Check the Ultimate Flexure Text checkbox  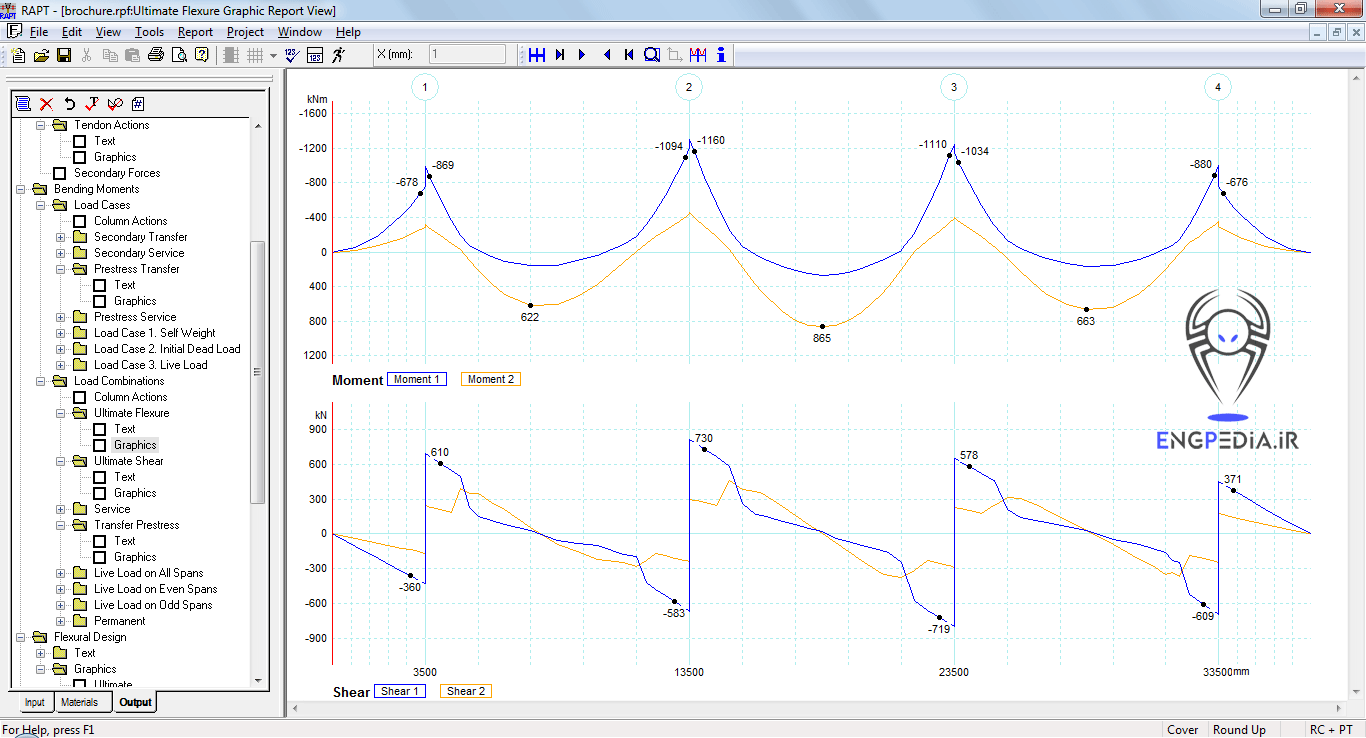coord(100,429)
